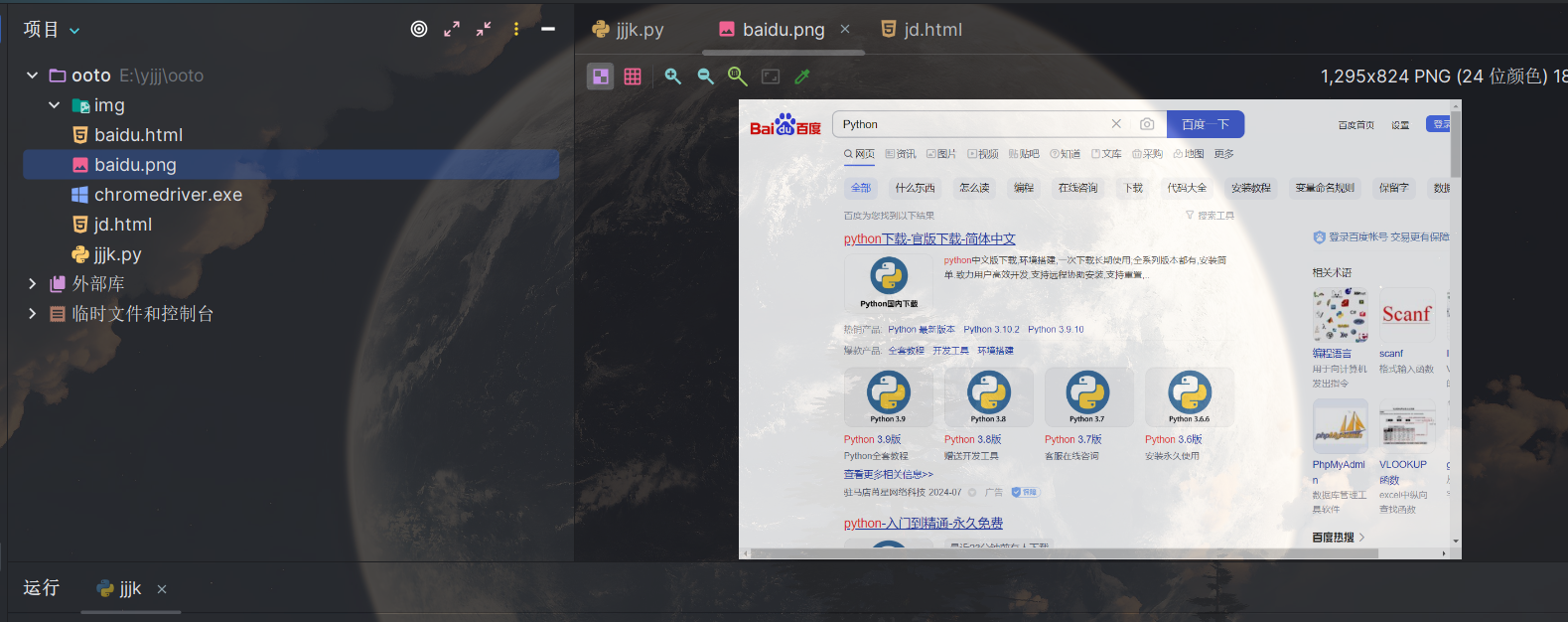Viewport: 1568px width, 622px height.
Task: Collapse the img folder
Action: 55,105
